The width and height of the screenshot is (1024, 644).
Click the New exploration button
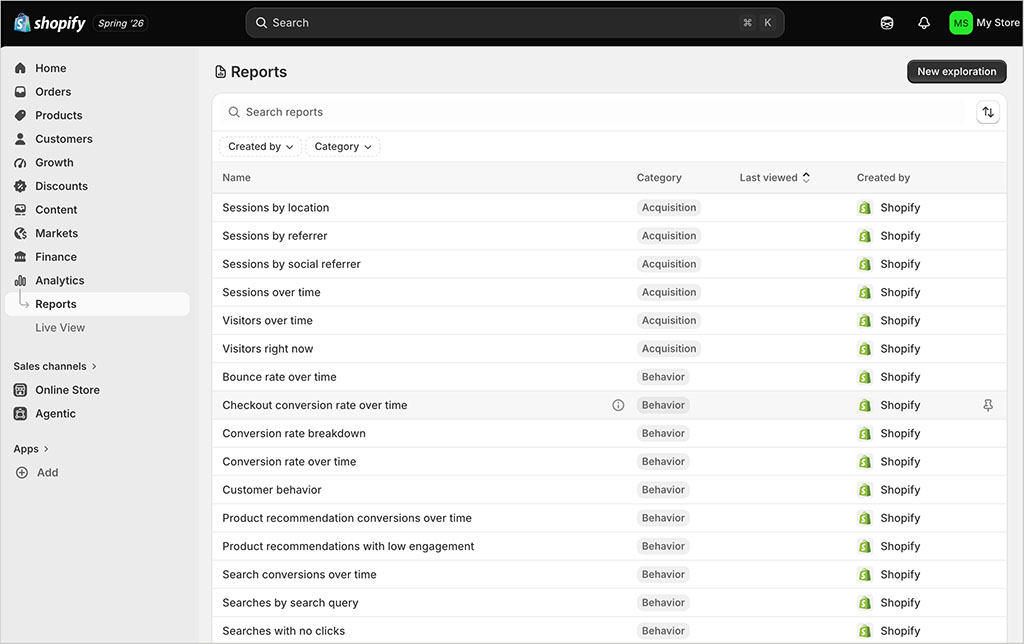click(x=956, y=72)
